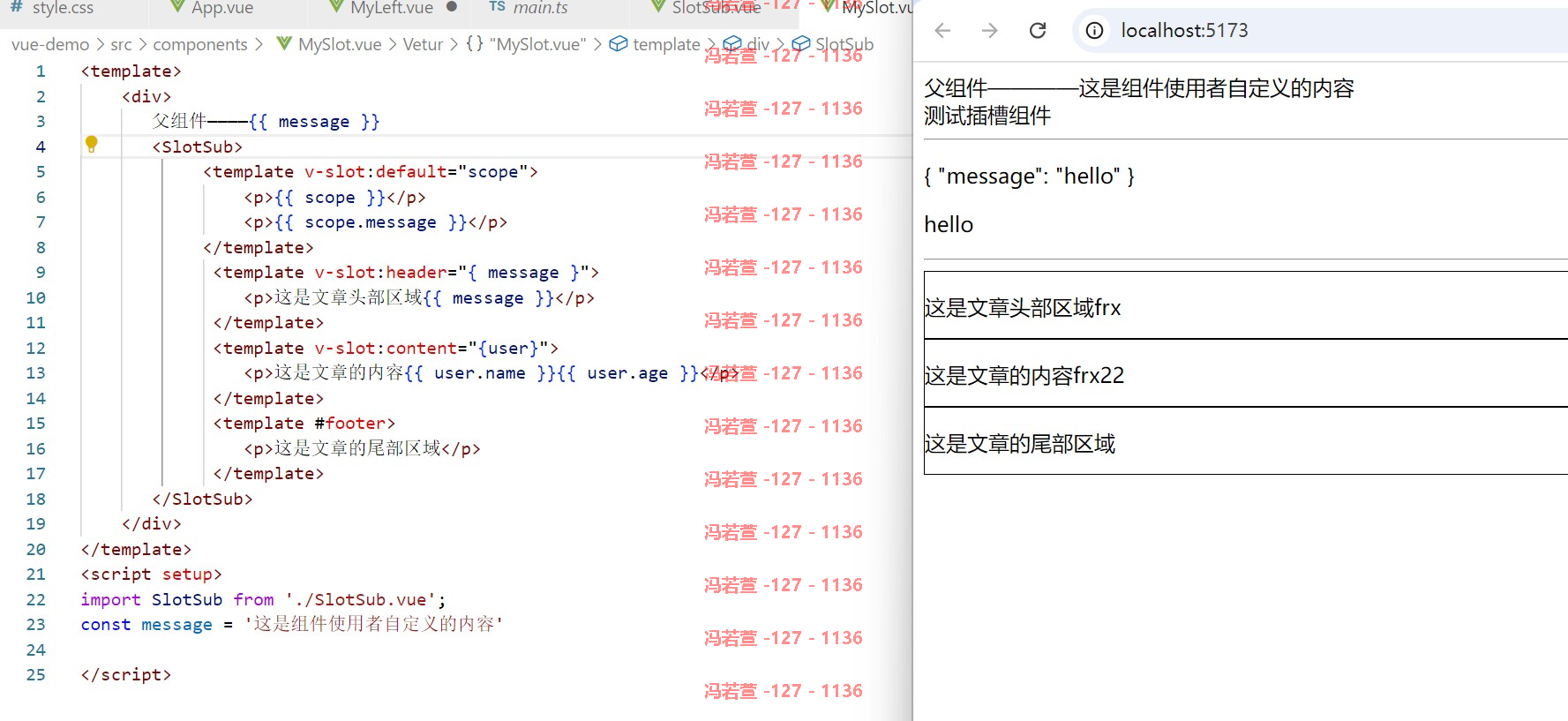Click v-slot:content on line 12
This screenshot has width=1568, height=721.
tap(386, 349)
